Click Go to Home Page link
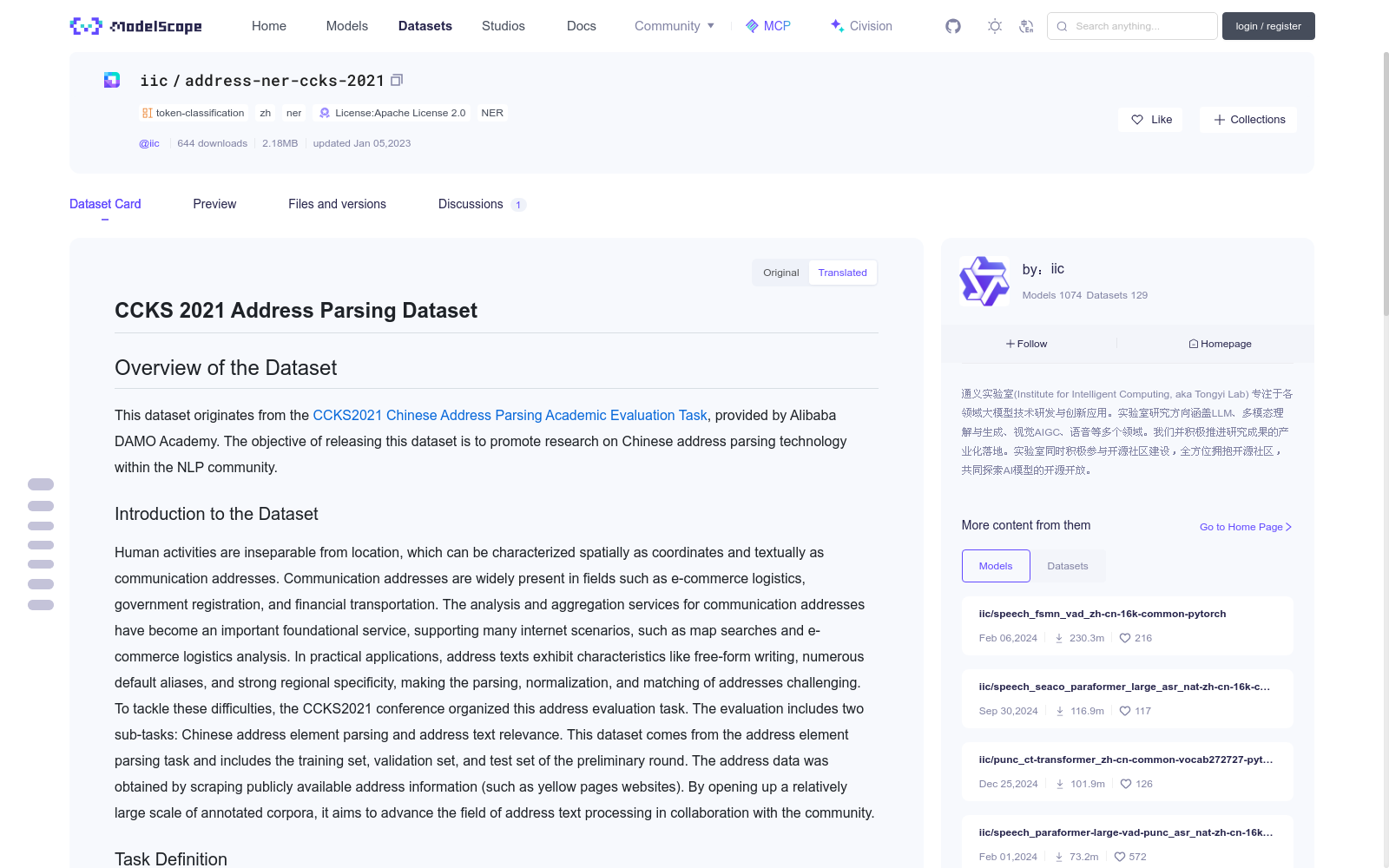Viewport: 1389px width, 868px height. (1246, 527)
